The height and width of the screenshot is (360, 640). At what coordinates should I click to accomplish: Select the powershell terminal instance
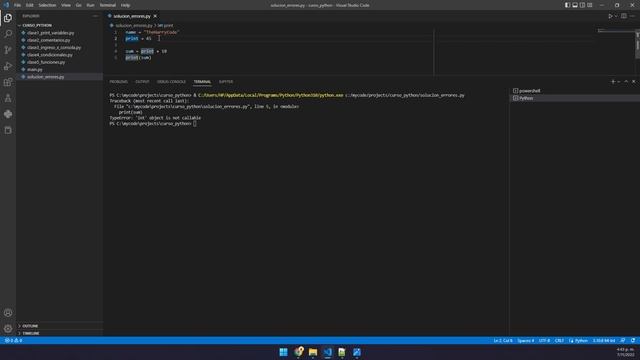pos(574,91)
